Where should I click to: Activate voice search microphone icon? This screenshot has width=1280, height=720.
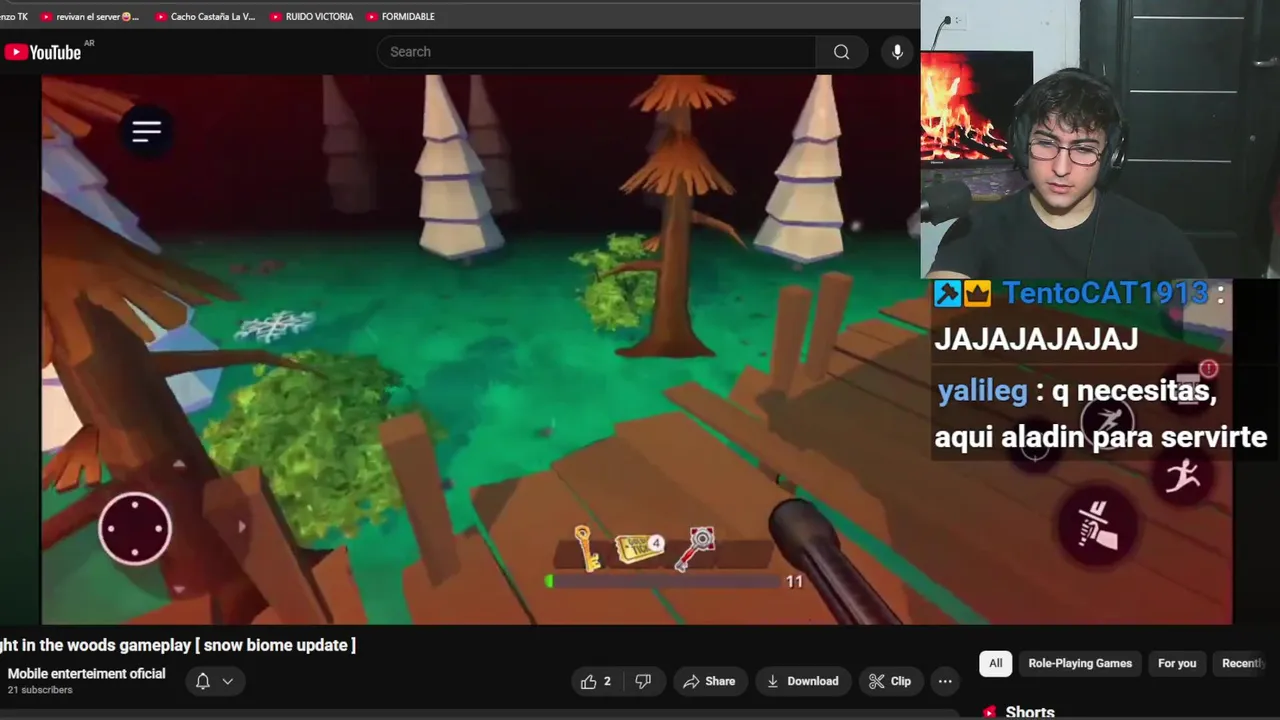point(897,52)
